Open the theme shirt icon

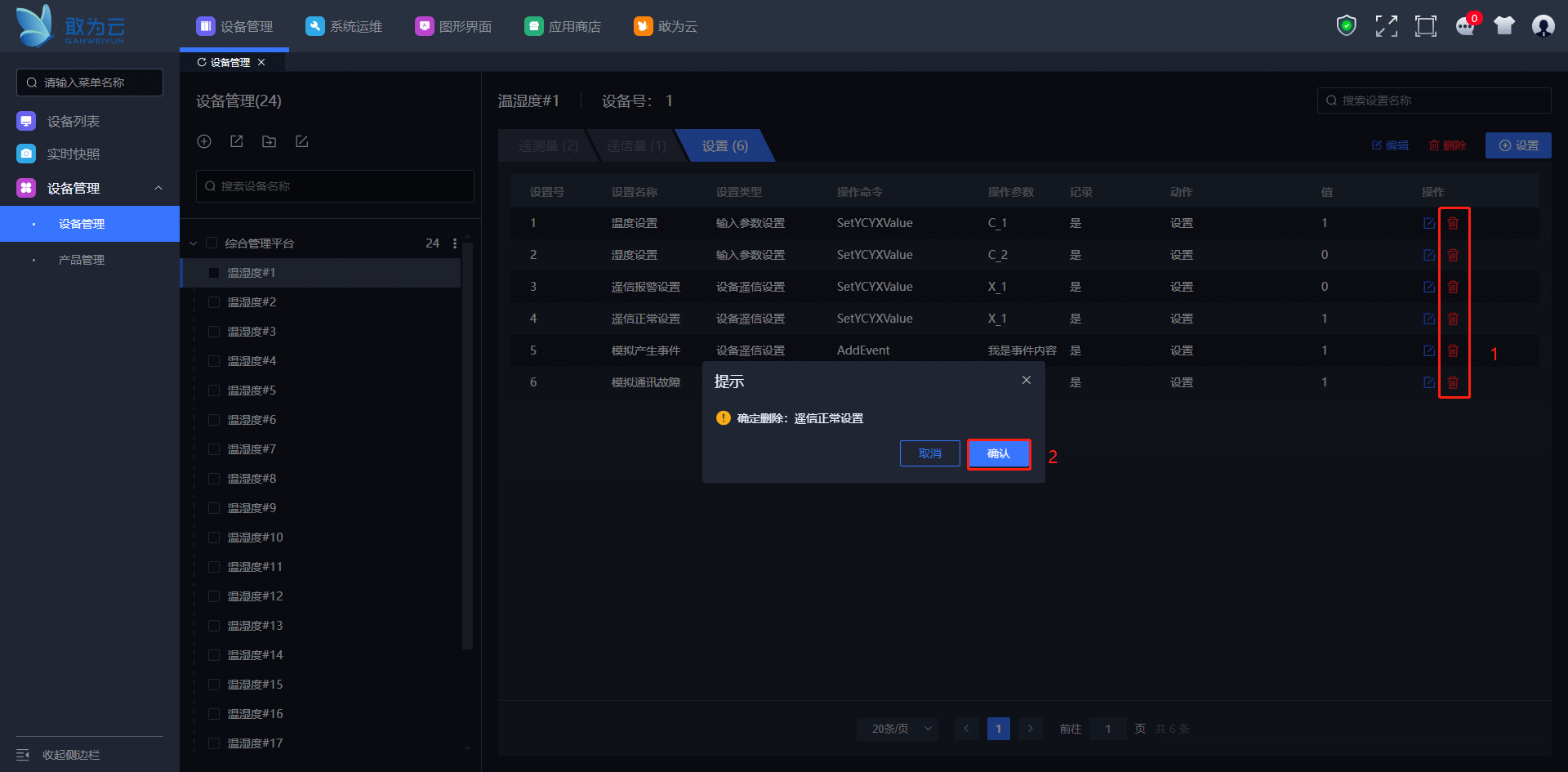pos(1504,26)
